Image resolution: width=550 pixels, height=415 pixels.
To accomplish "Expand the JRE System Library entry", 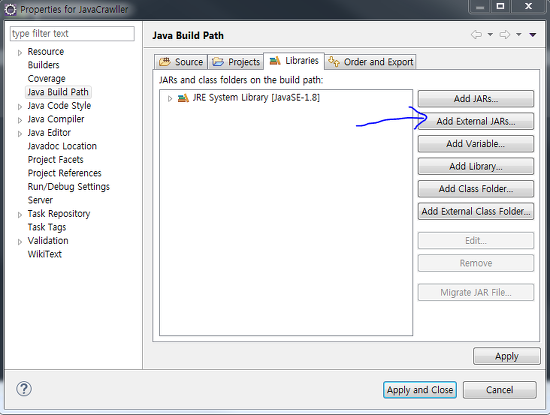I will pos(170,99).
